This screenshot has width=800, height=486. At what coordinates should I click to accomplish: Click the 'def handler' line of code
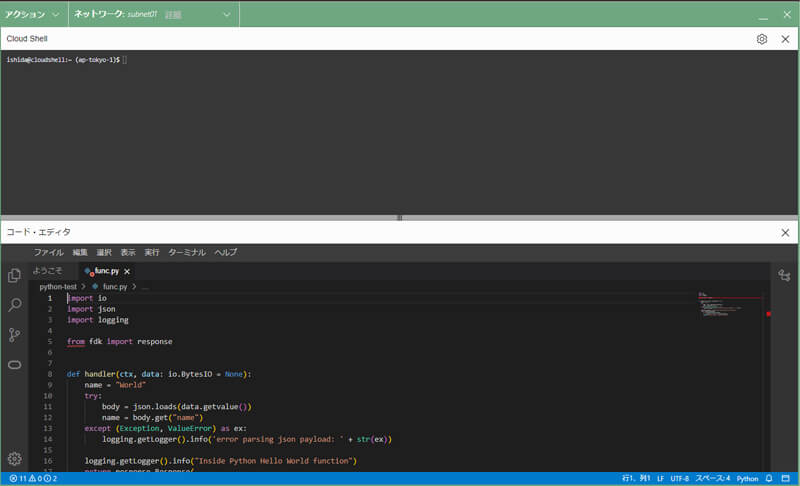click(159, 374)
